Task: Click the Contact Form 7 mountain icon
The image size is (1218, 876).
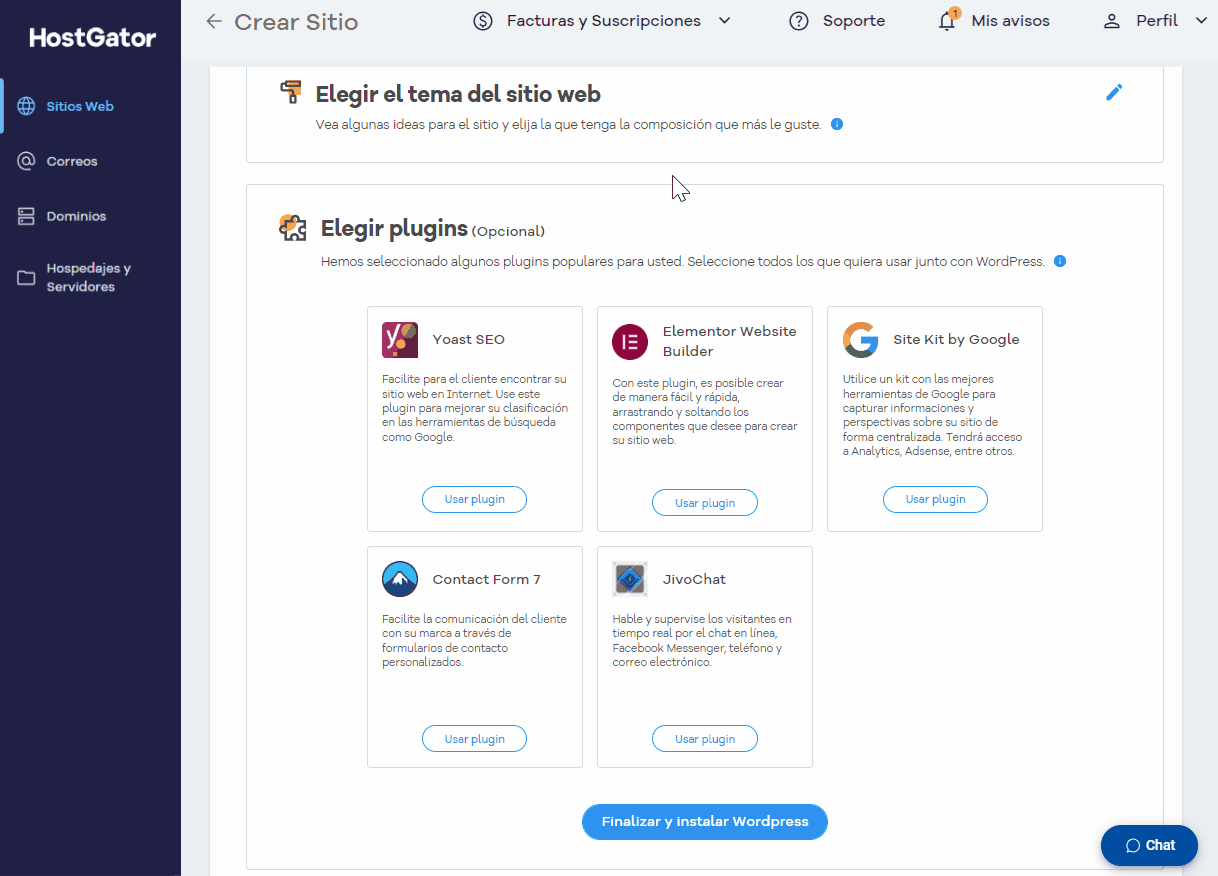Action: [x=400, y=579]
